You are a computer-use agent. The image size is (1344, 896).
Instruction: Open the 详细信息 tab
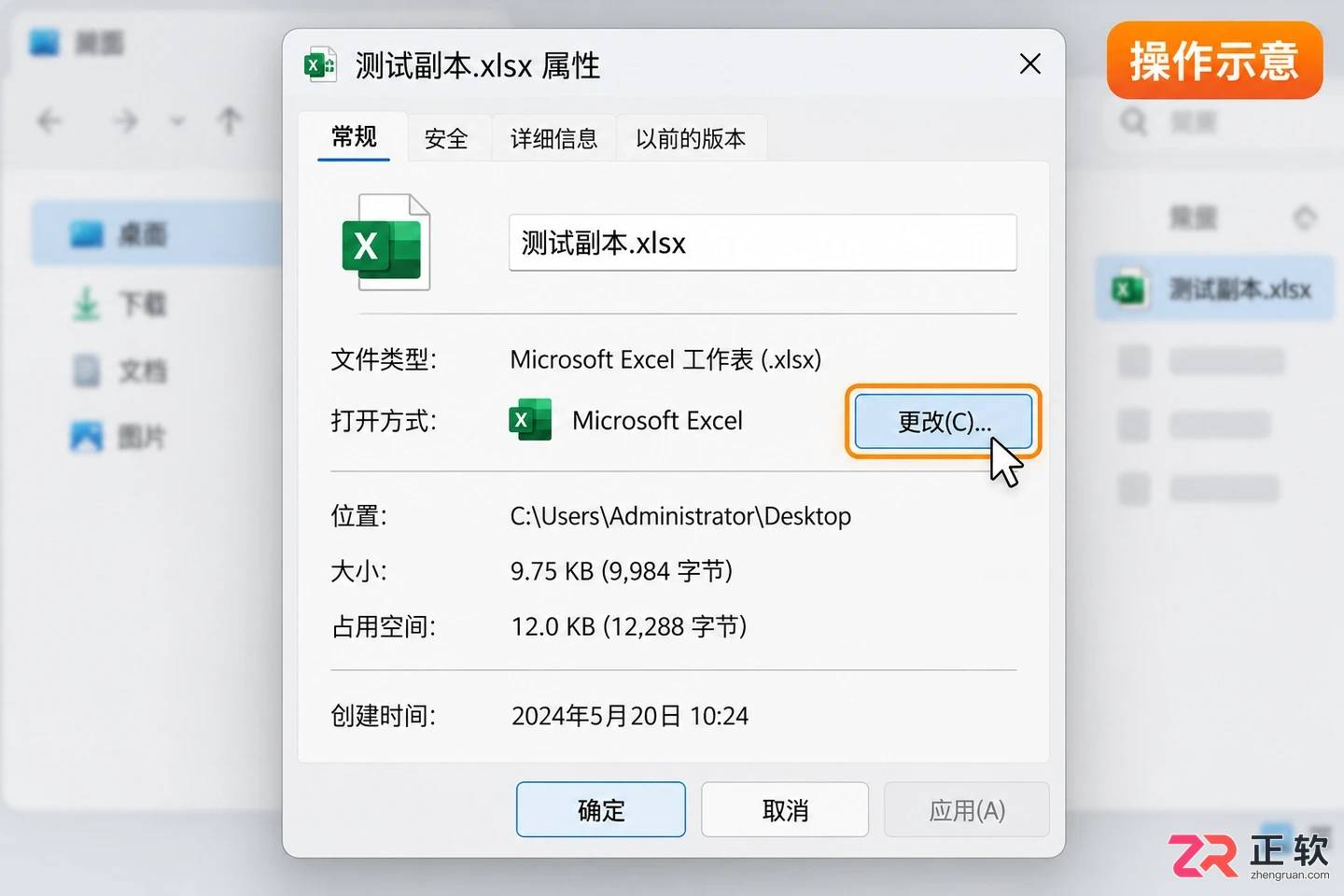(x=553, y=139)
